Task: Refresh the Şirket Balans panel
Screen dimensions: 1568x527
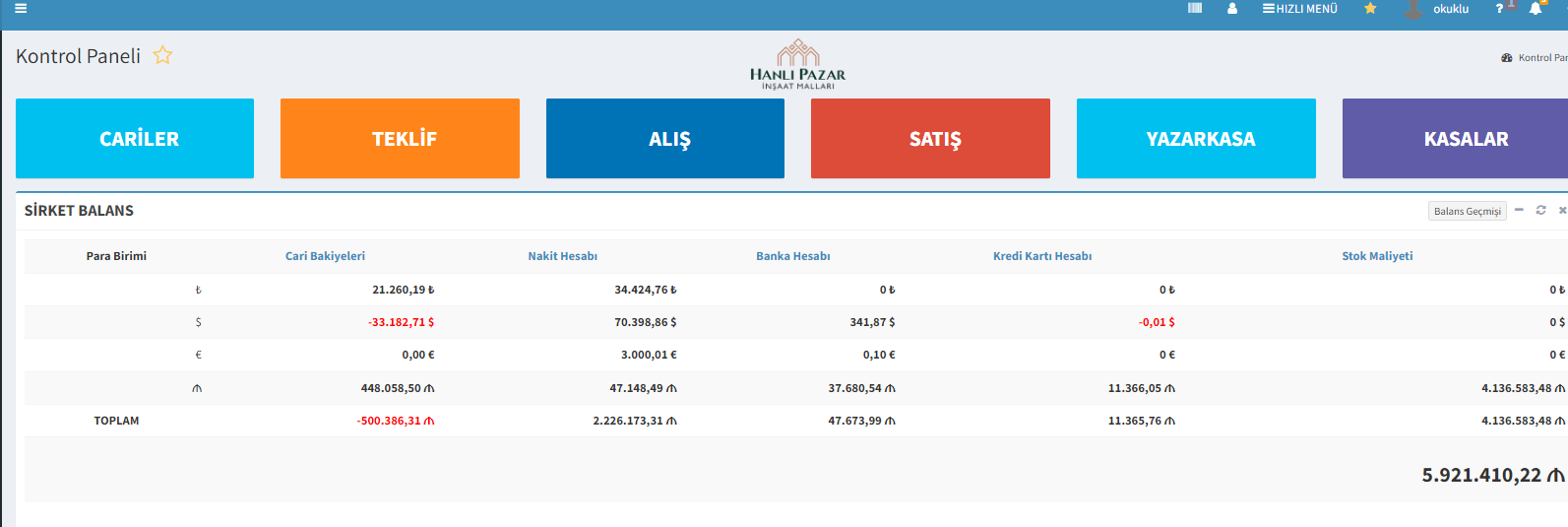Action: click(1541, 210)
